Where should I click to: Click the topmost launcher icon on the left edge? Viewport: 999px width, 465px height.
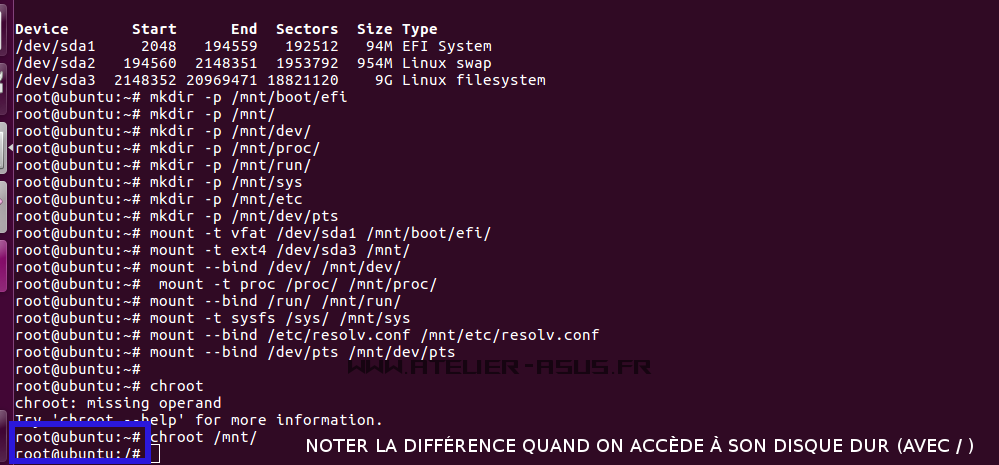coord(3,20)
